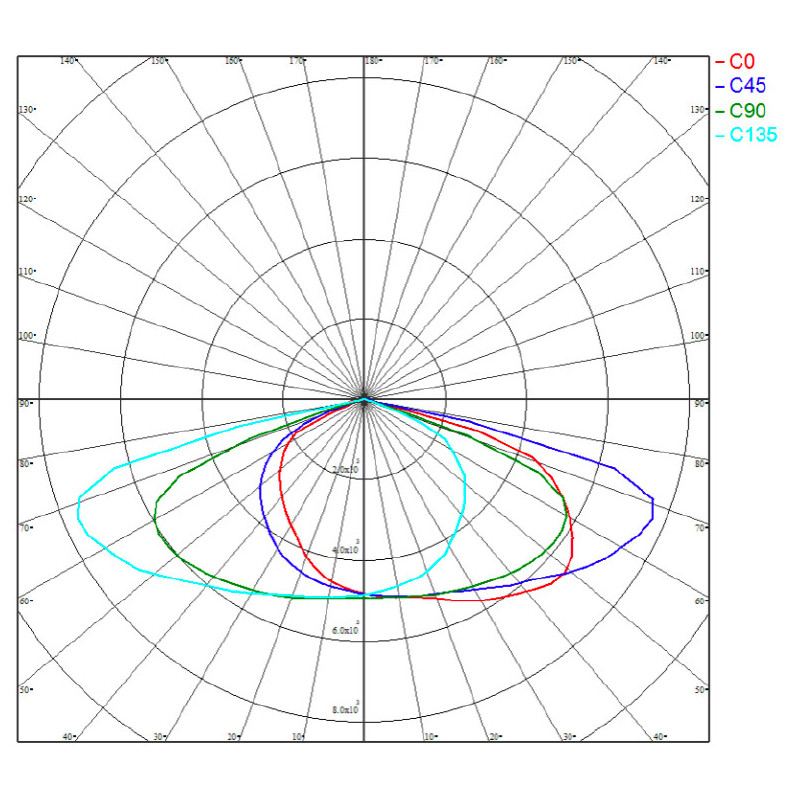Screen dimensions: 800x800
Task: Click the 2.0x10³ radial scale label
Action: point(346,468)
